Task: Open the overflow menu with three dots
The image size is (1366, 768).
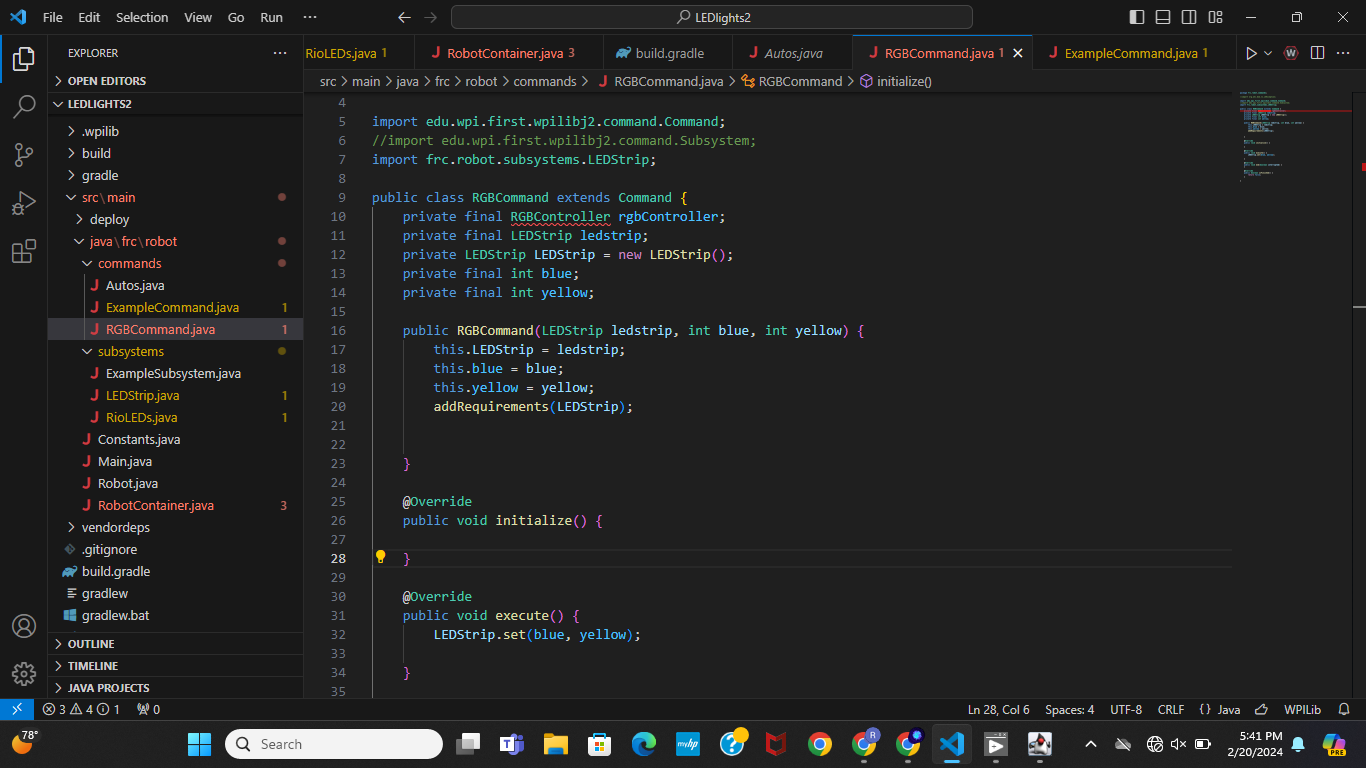Action: click(x=310, y=17)
